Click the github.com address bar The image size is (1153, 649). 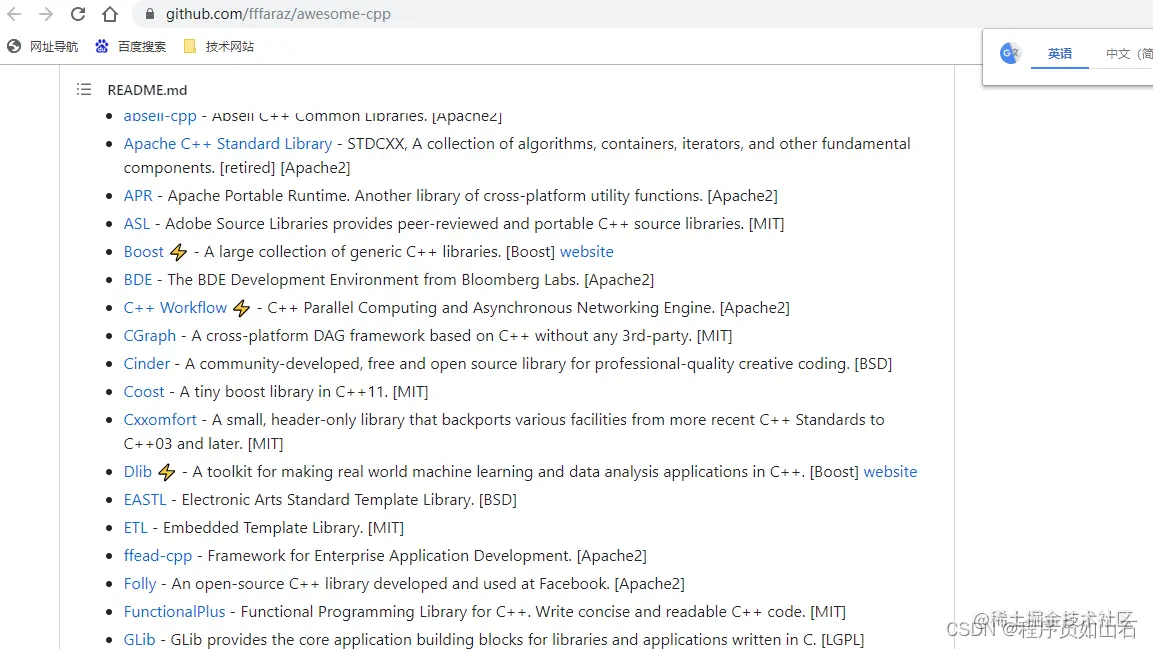tap(400, 14)
